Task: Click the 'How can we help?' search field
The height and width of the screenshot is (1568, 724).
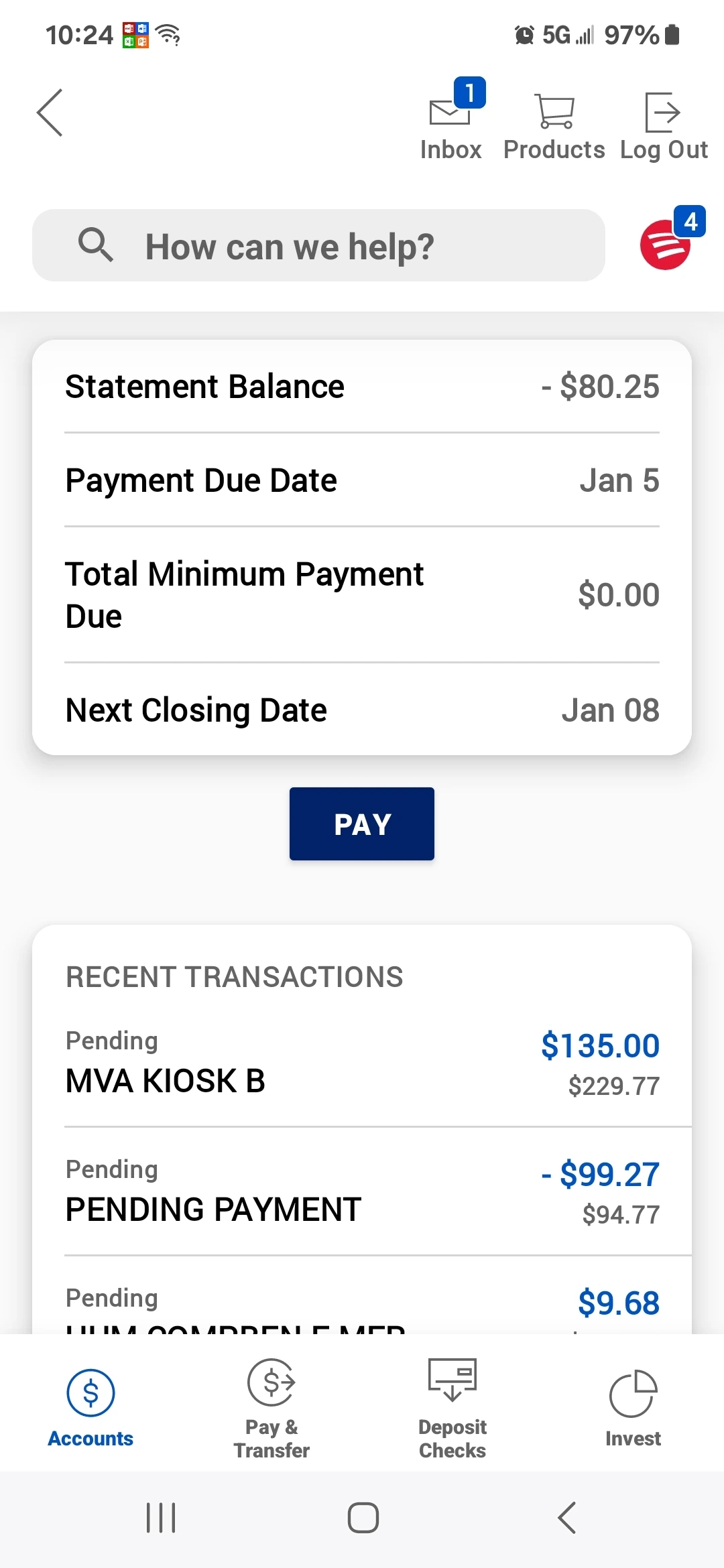Action: pyautogui.click(x=318, y=245)
